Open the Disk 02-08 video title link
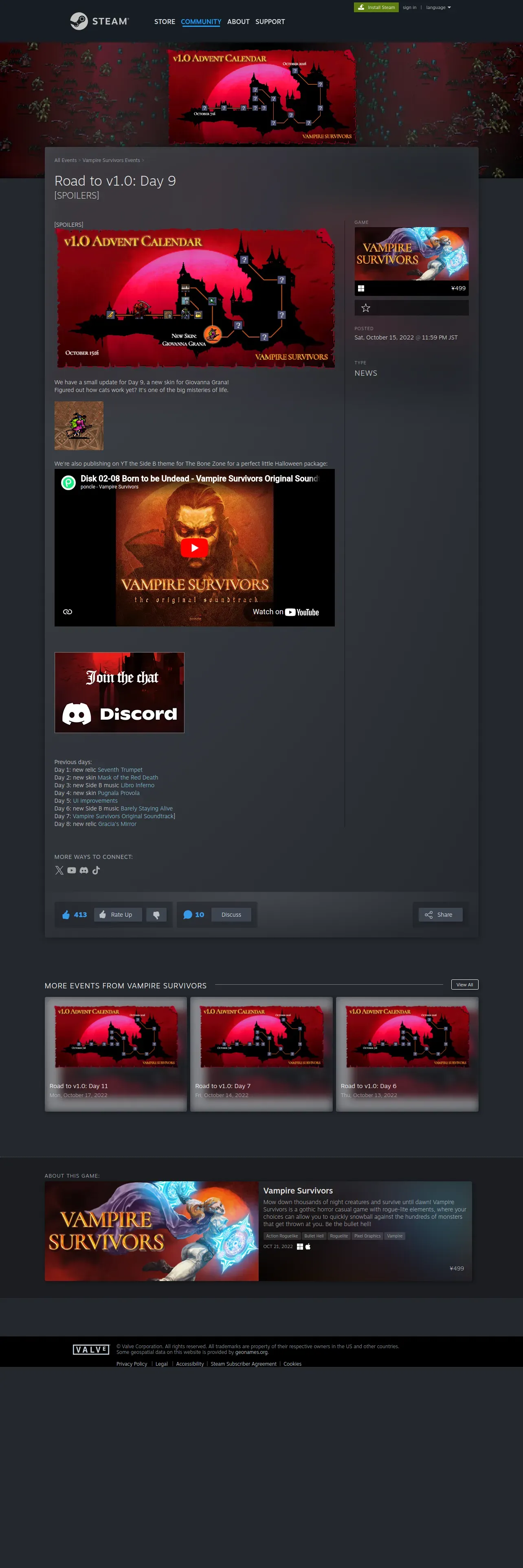The height and width of the screenshot is (1568, 523). [199, 478]
